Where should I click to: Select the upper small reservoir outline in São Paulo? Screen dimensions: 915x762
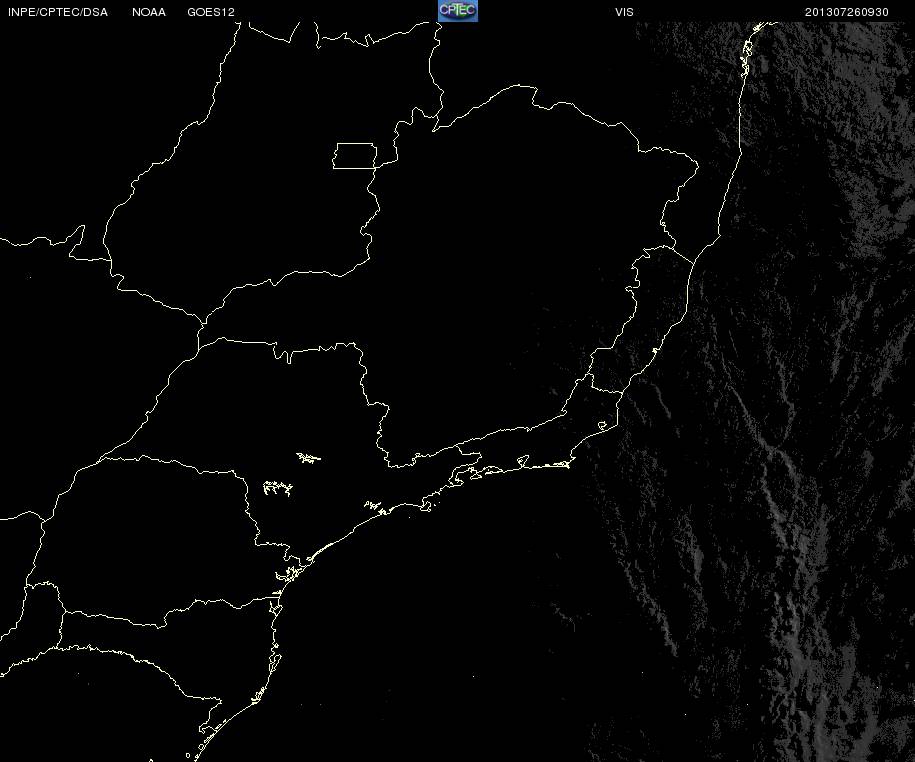(x=309, y=458)
